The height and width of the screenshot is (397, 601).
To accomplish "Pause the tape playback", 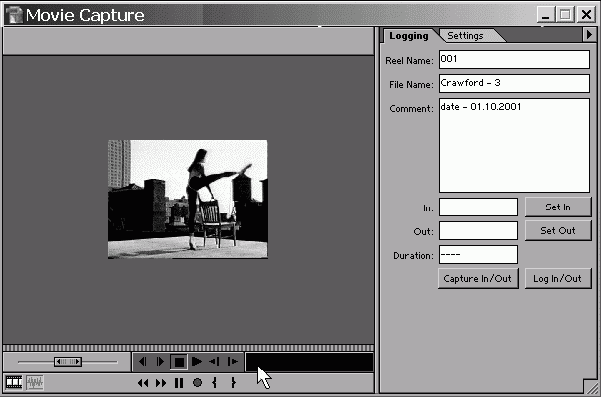I will (x=179, y=383).
